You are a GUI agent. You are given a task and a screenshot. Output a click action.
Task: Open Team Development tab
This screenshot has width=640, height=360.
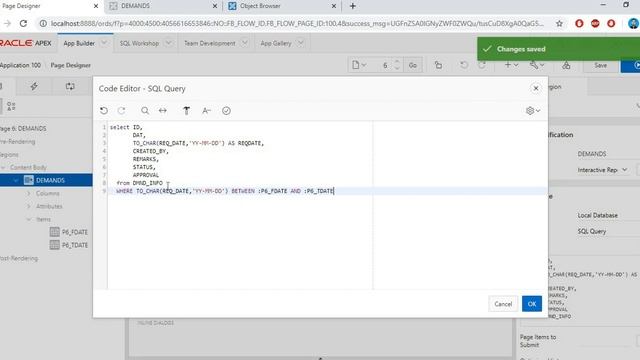click(210, 43)
